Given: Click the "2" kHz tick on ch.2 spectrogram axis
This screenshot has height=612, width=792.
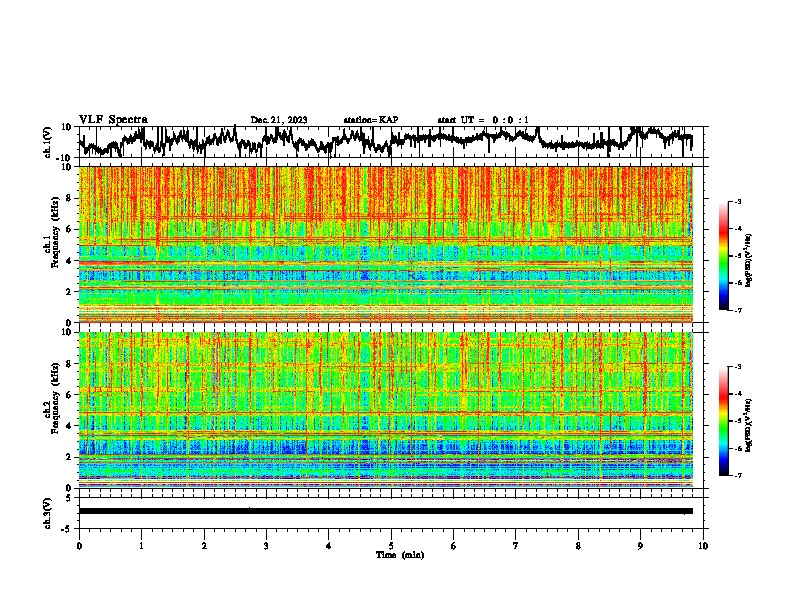Looking at the screenshot, I should (x=69, y=457).
